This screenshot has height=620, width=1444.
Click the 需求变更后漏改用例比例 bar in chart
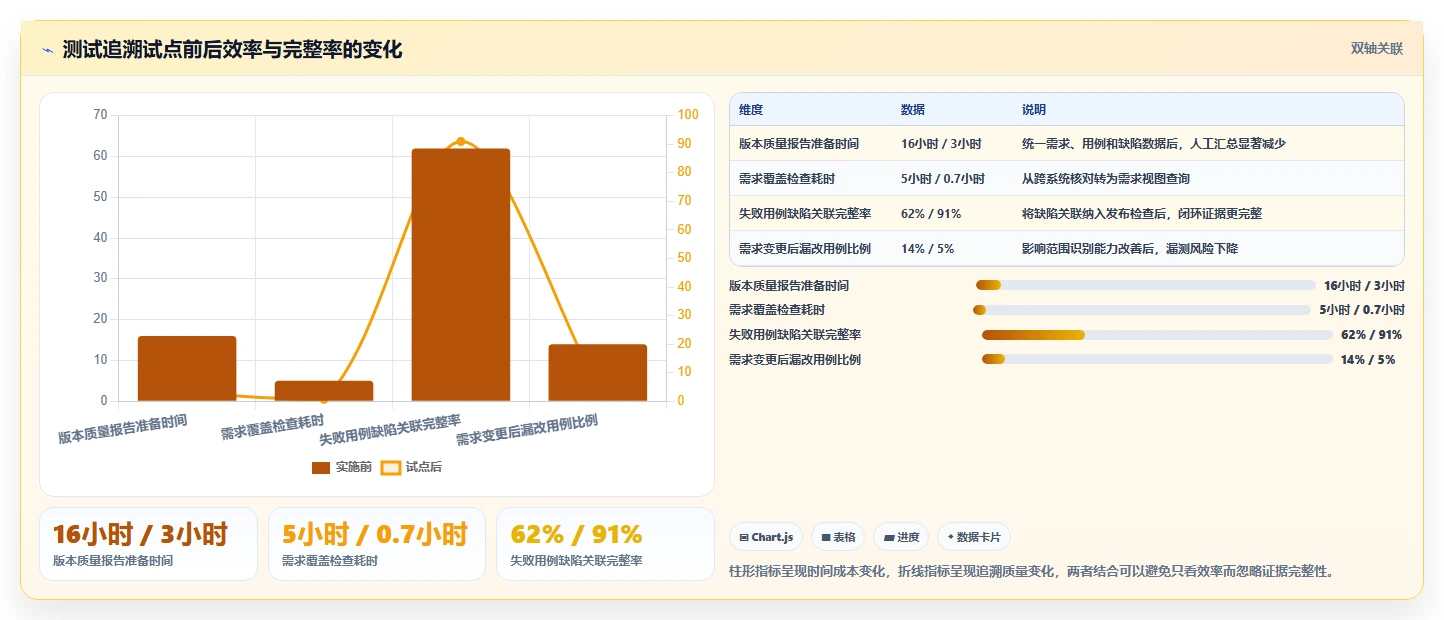tap(598, 372)
